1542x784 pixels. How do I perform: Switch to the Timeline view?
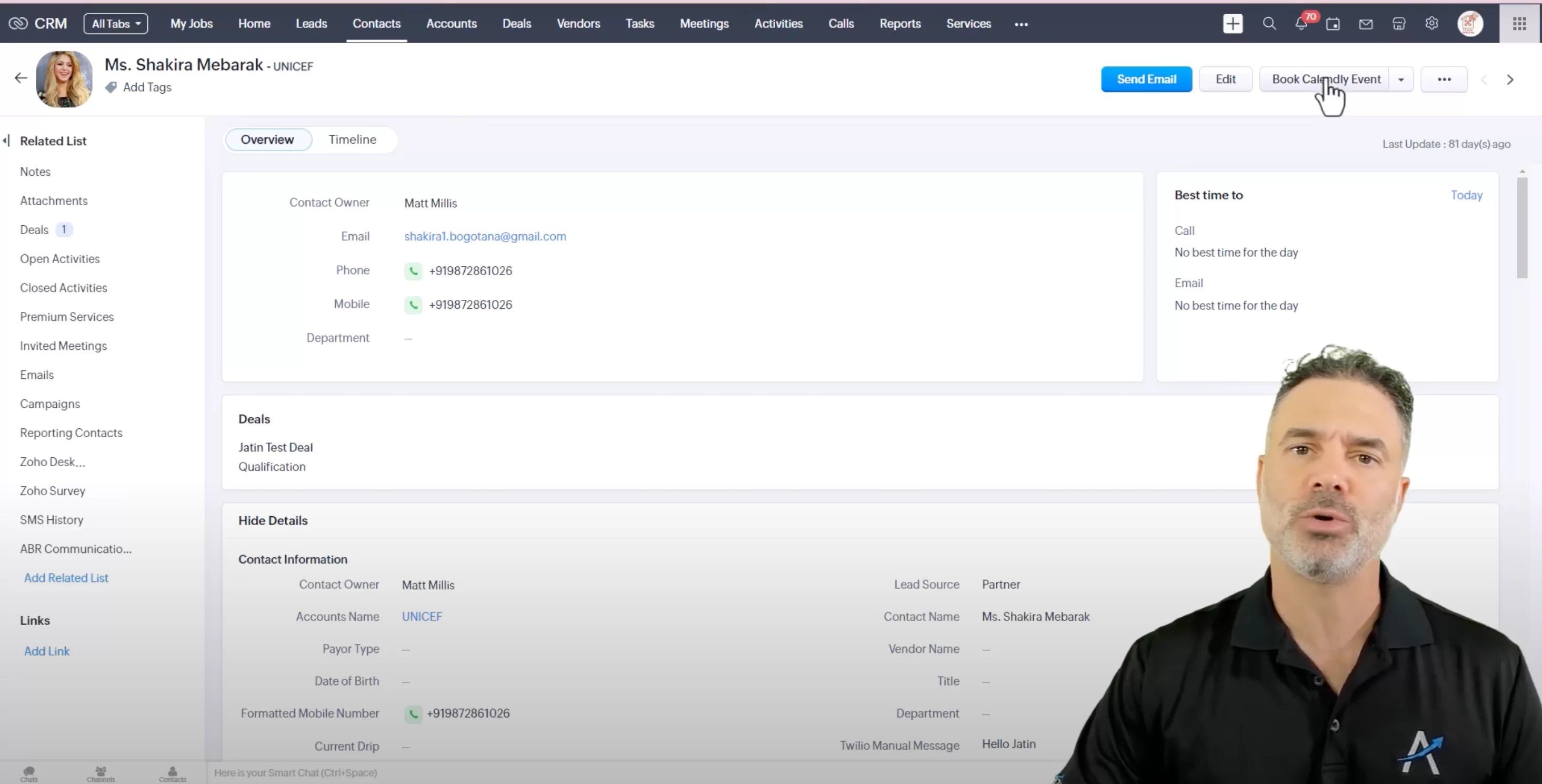click(352, 139)
